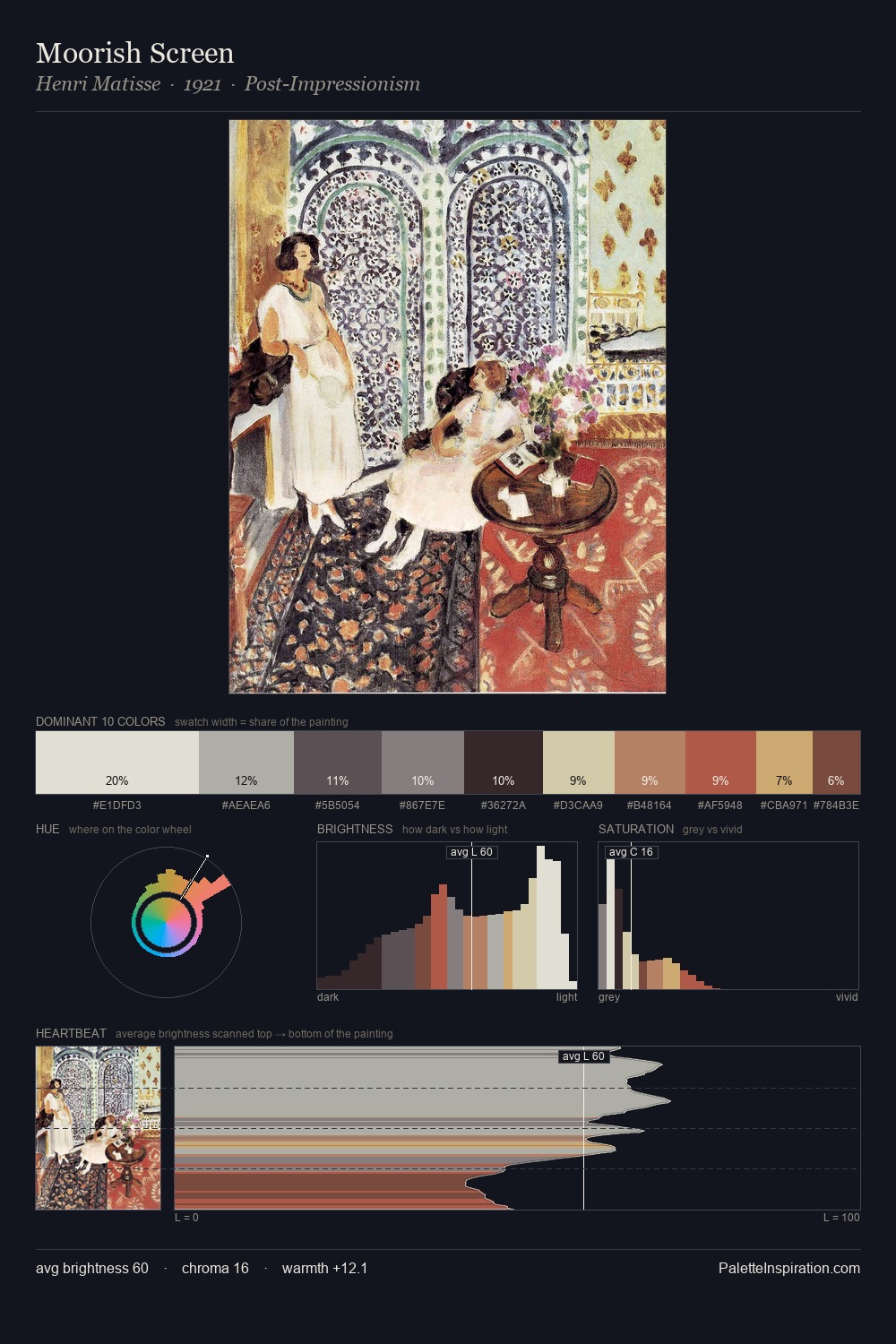This screenshot has height=1344, width=896.
Task: Click the hex code '#36272A' label
Action: click(x=504, y=805)
